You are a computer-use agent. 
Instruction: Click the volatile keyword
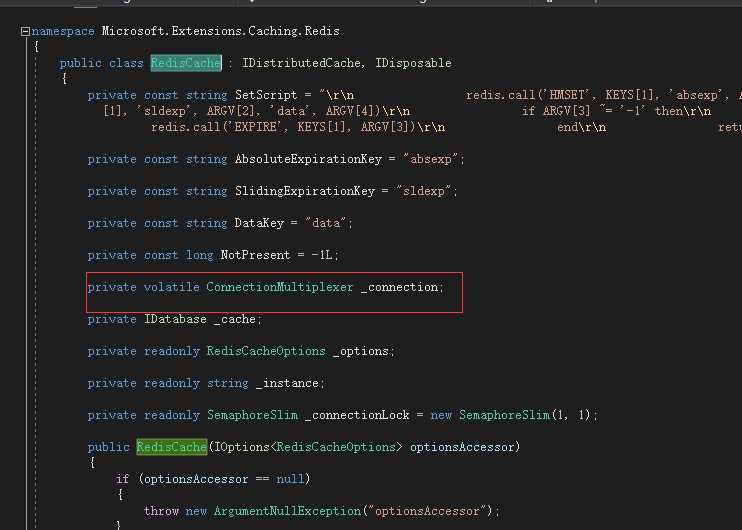click(x=171, y=287)
